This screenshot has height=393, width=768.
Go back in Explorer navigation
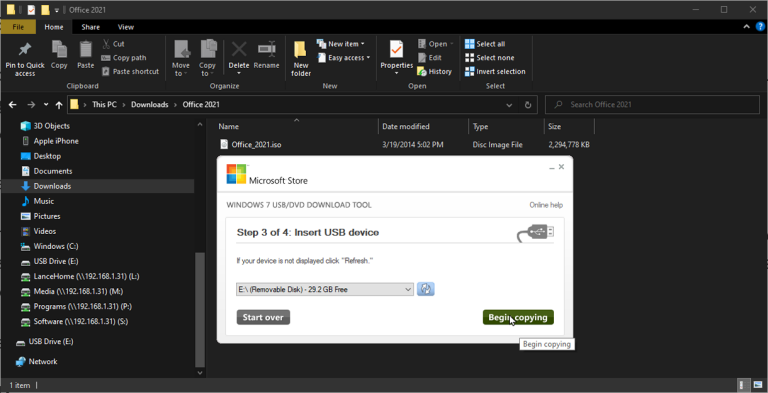point(13,105)
